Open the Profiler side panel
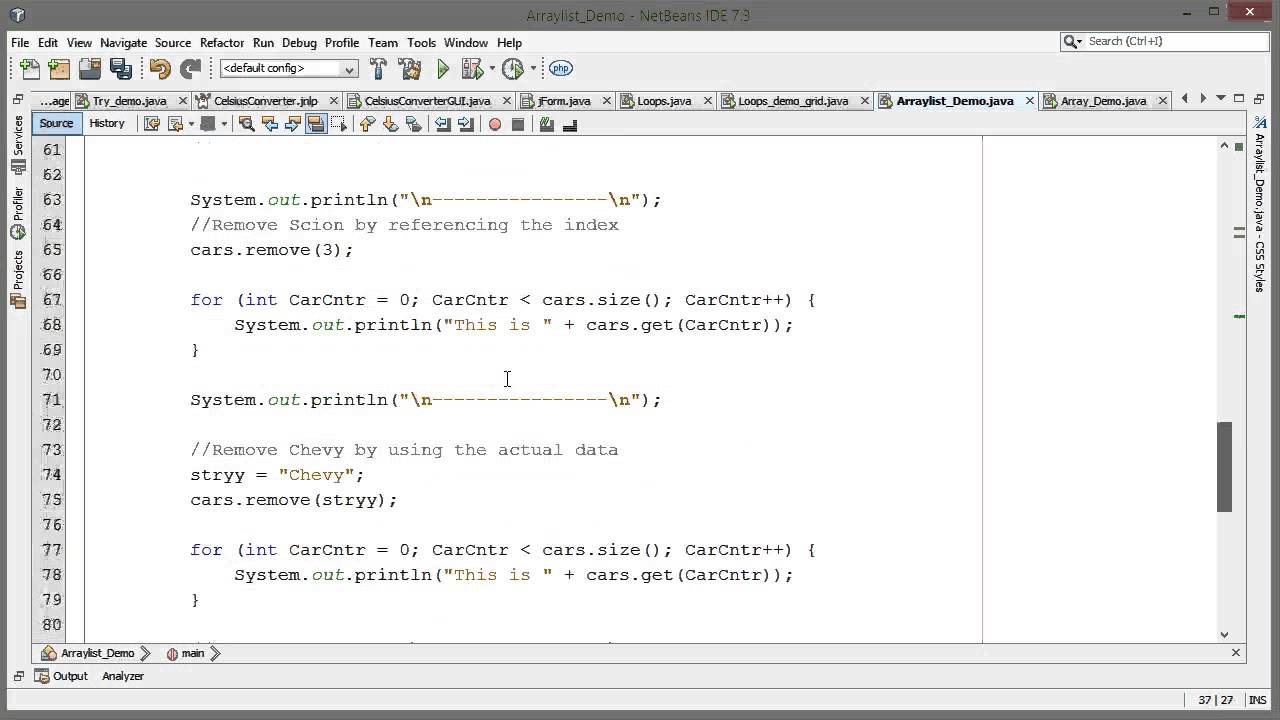The height and width of the screenshot is (720, 1280). pyautogui.click(x=18, y=212)
